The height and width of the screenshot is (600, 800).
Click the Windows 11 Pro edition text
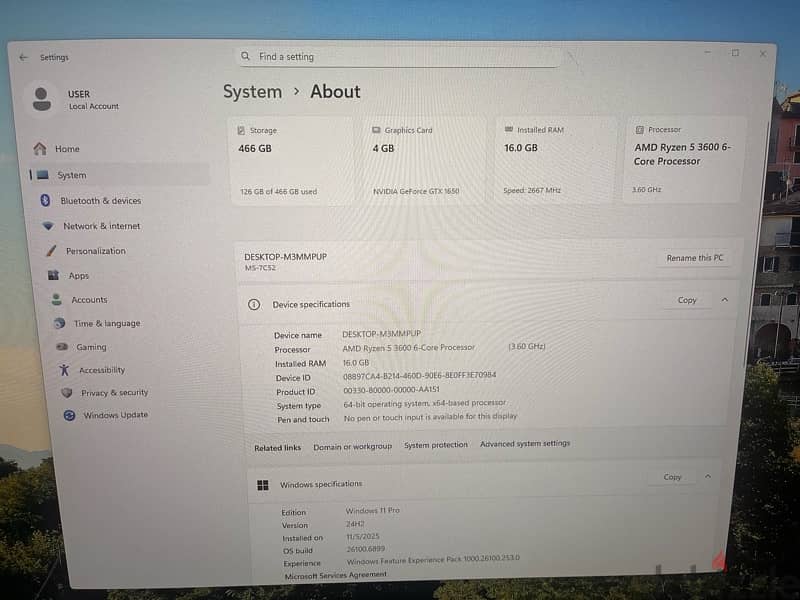click(x=373, y=510)
